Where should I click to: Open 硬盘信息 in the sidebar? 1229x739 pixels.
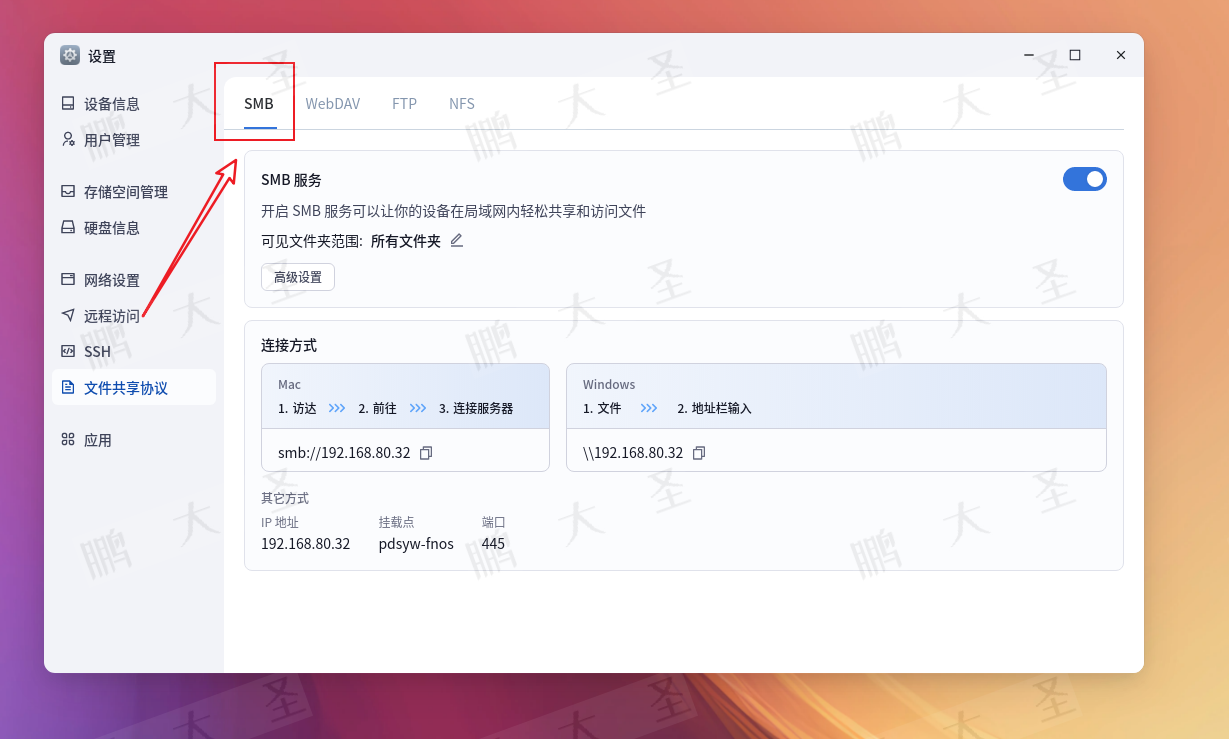click(x=134, y=228)
